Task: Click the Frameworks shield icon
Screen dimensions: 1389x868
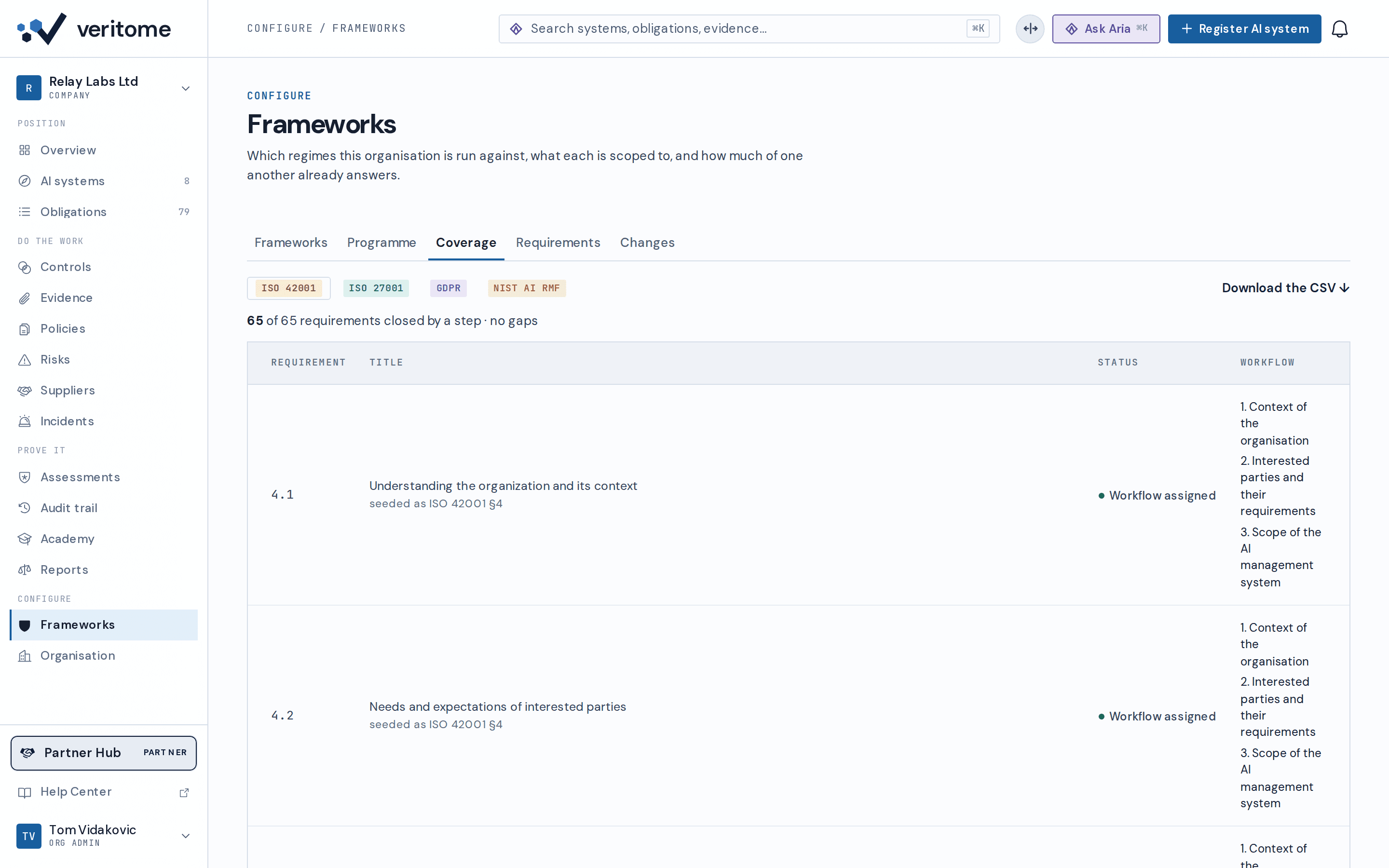Action: click(x=24, y=625)
